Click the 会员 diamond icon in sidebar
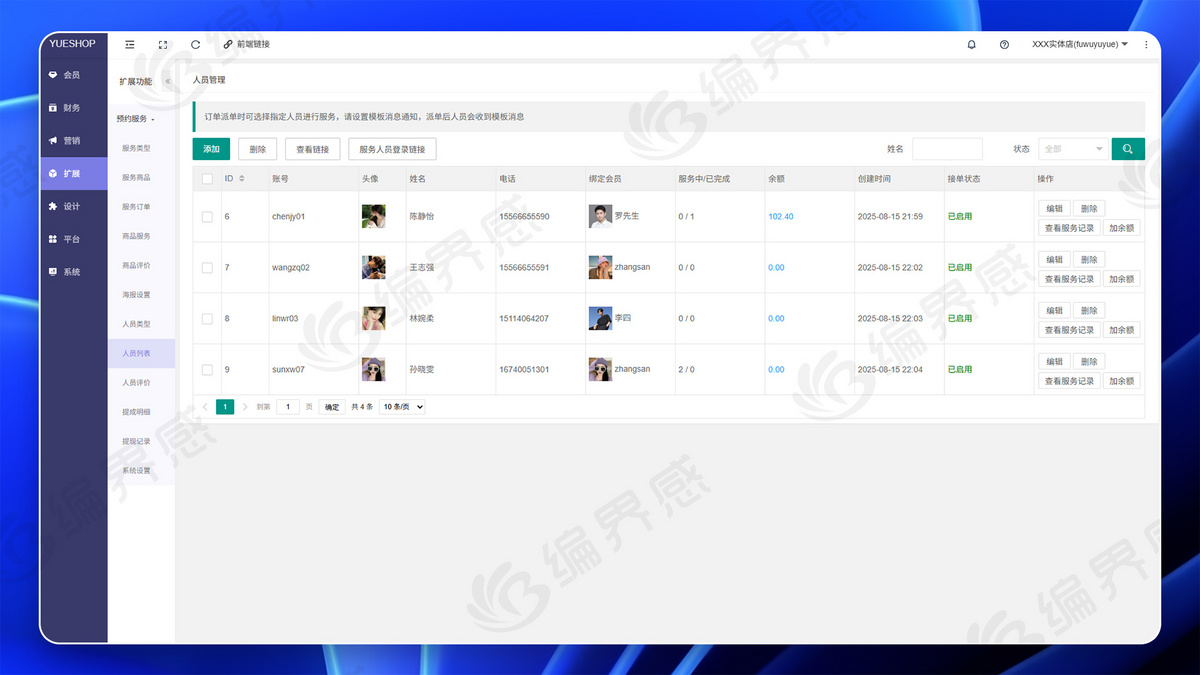This screenshot has height=675, width=1200. 53,74
